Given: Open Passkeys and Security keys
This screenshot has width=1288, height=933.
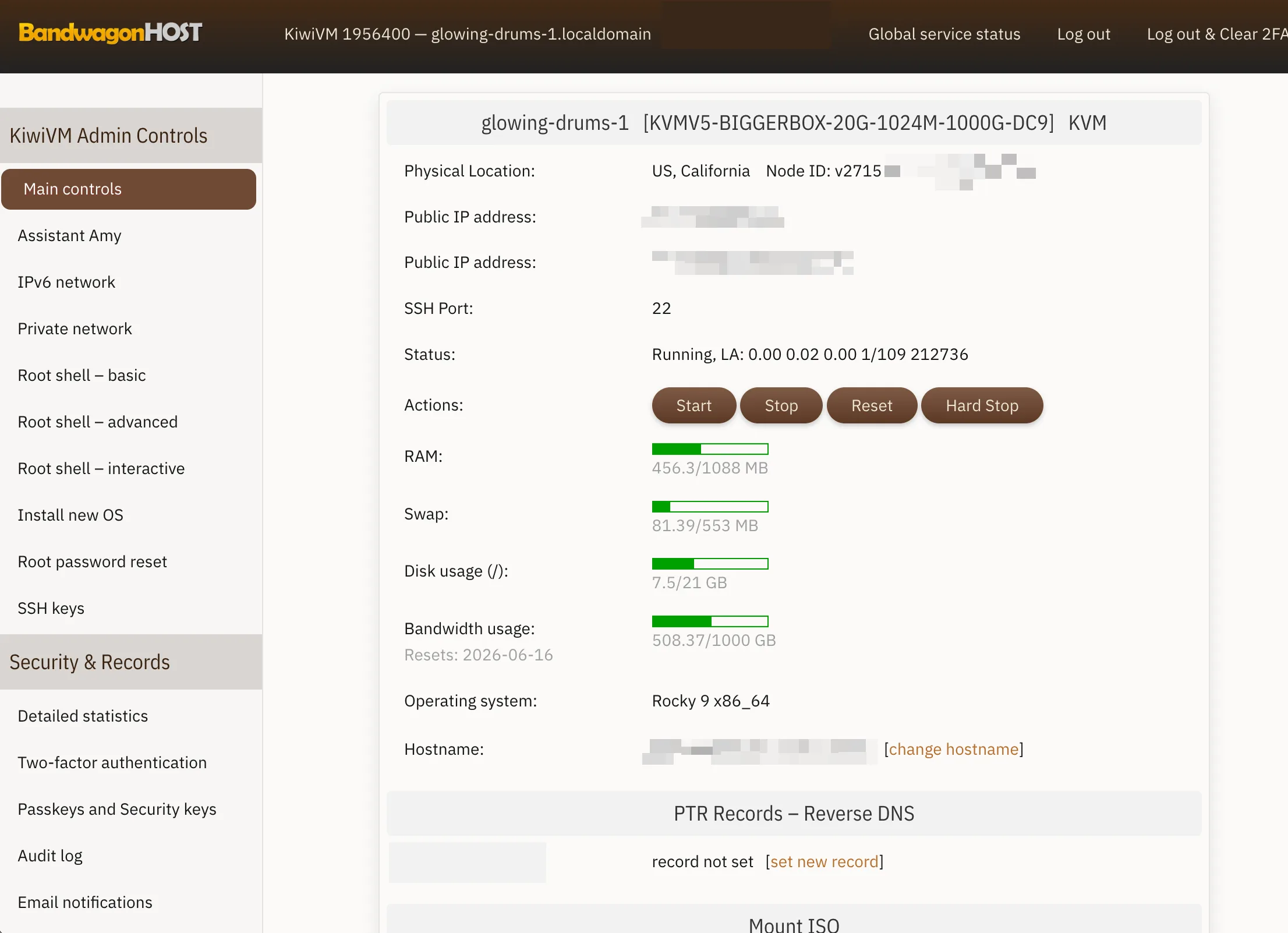Looking at the screenshot, I should [x=116, y=810].
